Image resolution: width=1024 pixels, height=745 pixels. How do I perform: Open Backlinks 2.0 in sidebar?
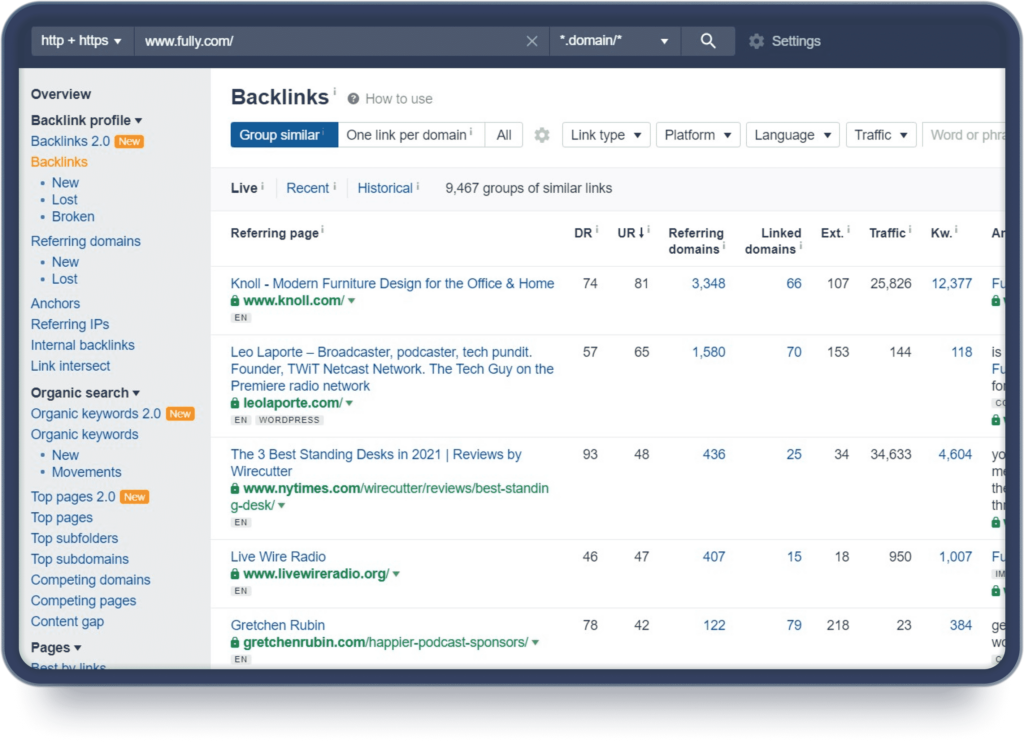click(70, 142)
